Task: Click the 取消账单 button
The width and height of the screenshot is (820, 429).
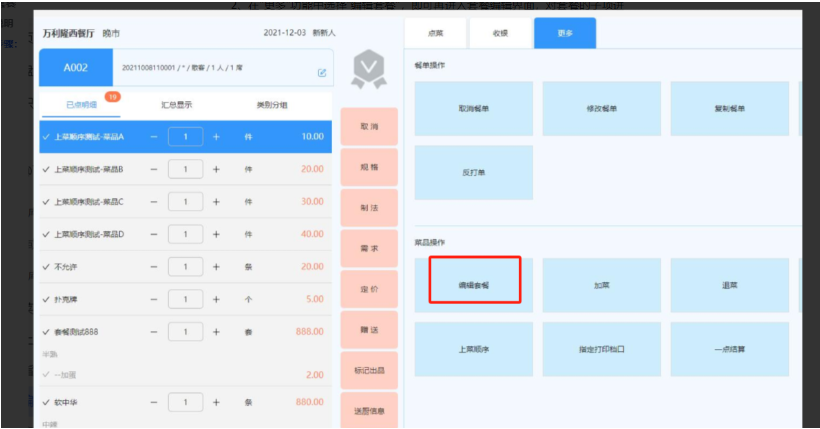Action: pyautogui.click(x=474, y=108)
